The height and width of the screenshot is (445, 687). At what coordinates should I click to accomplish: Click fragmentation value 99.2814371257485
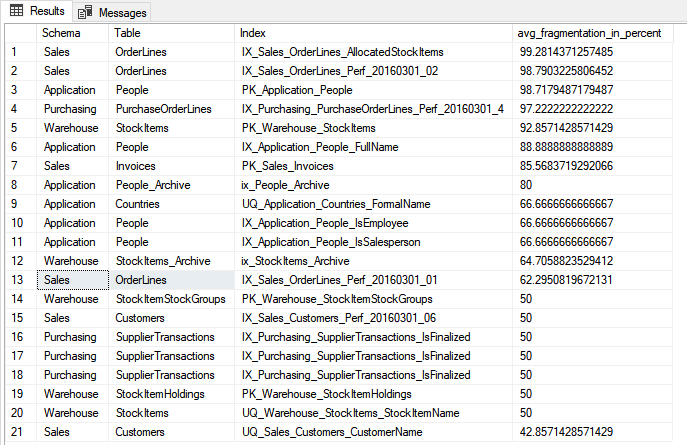pyautogui.click(x=592, y=52)
